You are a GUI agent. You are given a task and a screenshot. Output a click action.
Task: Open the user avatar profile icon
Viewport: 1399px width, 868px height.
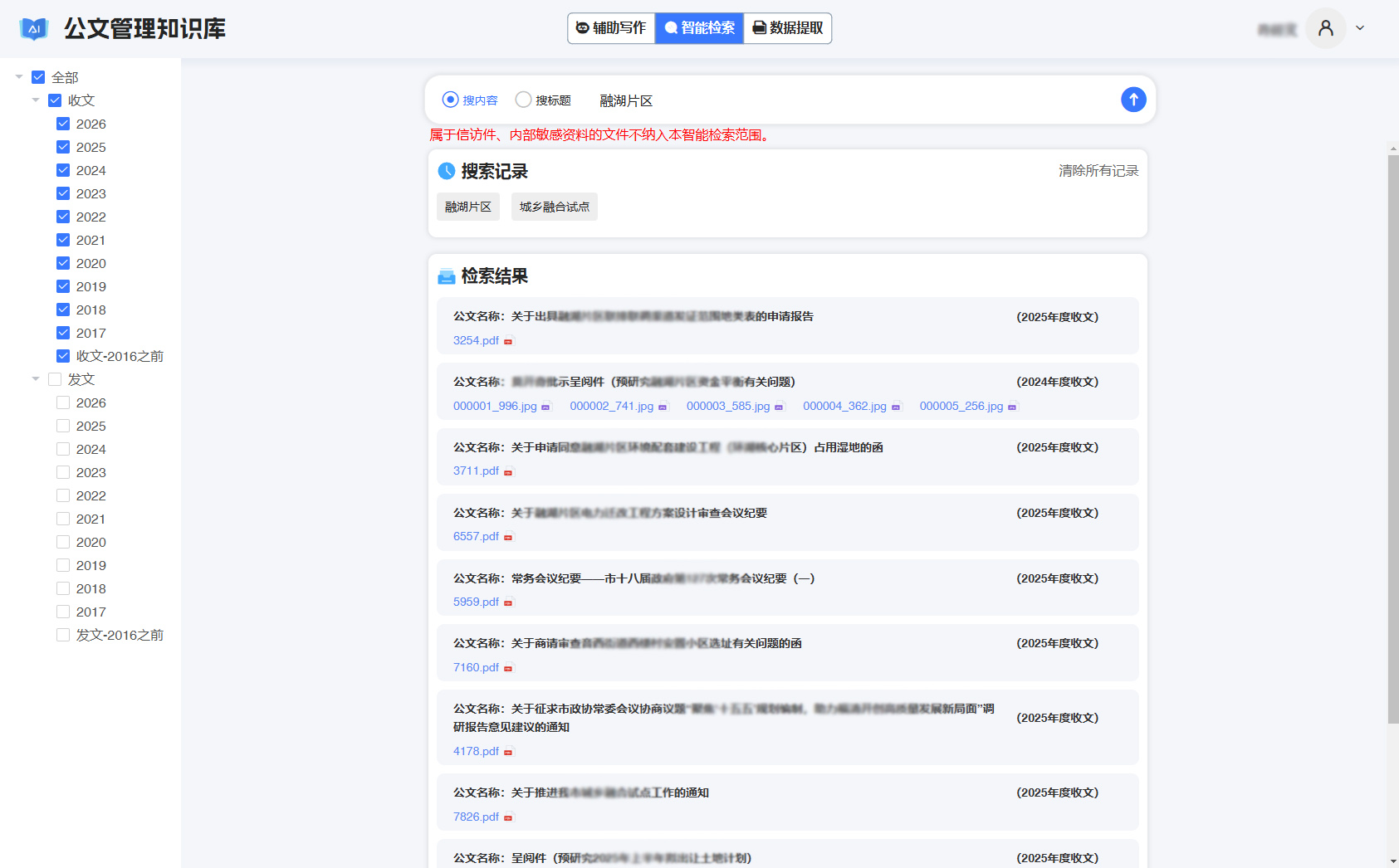(1325, 28)
